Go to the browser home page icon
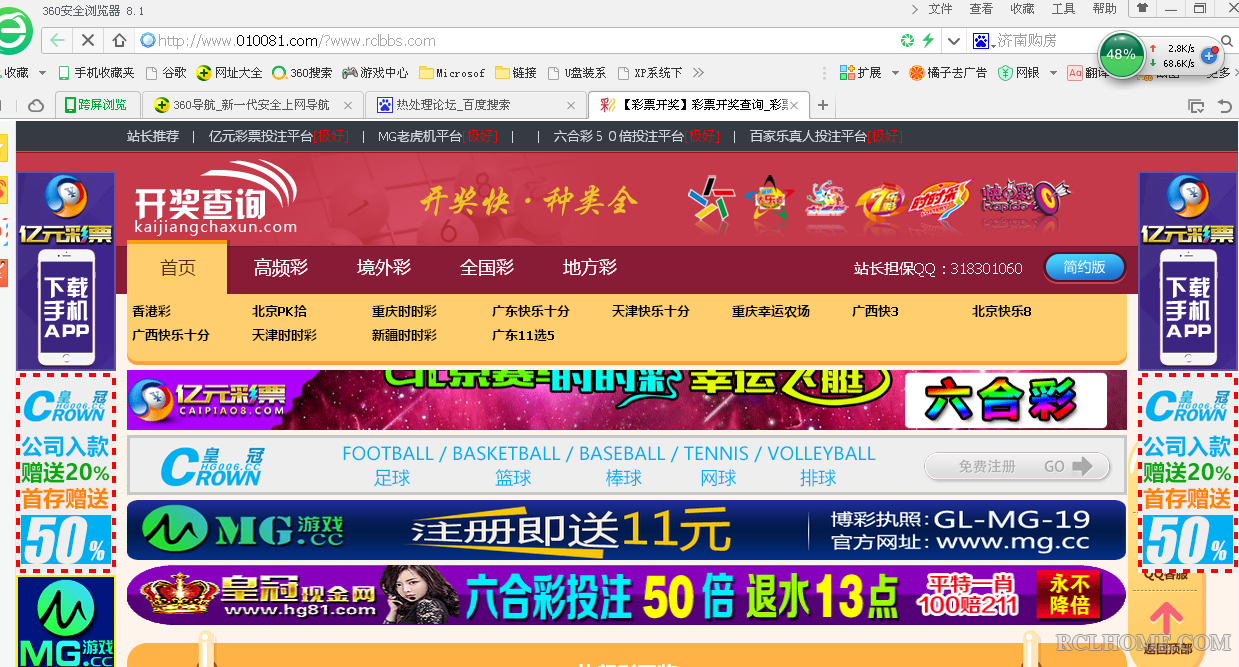The height and width of the screenshot is (667, 1239). click(119, 41)
